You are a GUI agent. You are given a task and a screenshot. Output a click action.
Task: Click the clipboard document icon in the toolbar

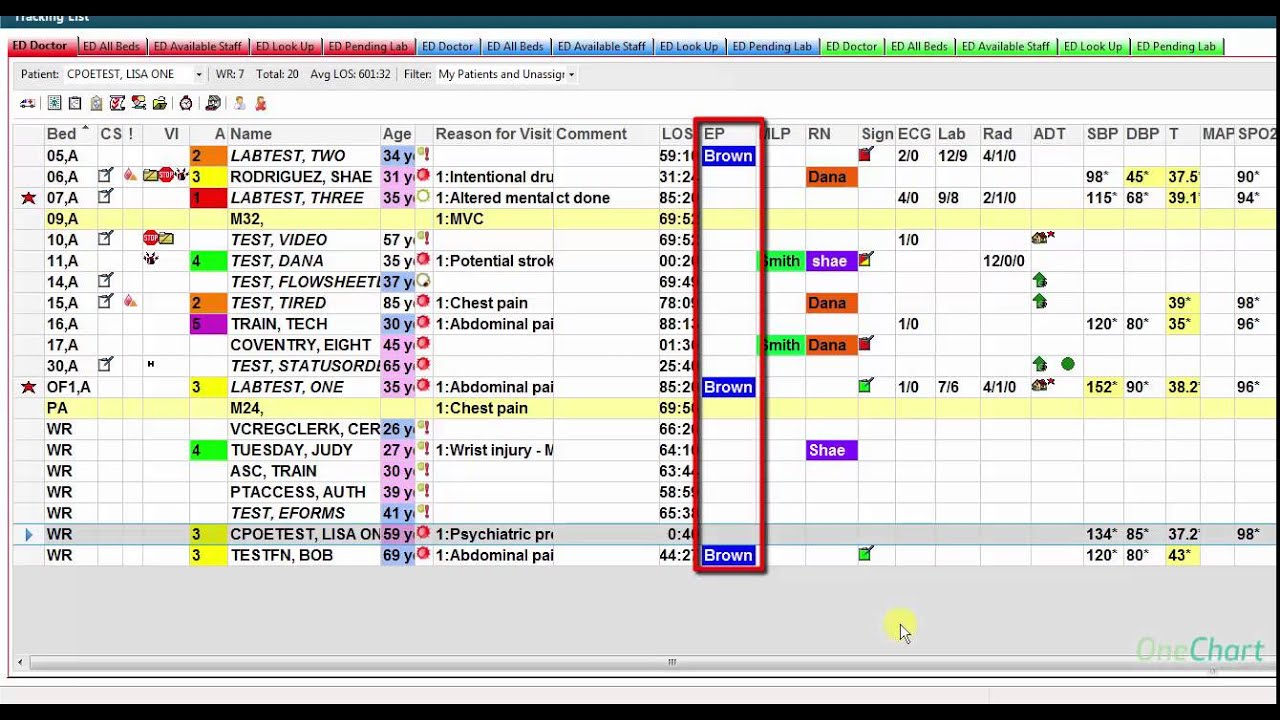(x=96, y=103)
